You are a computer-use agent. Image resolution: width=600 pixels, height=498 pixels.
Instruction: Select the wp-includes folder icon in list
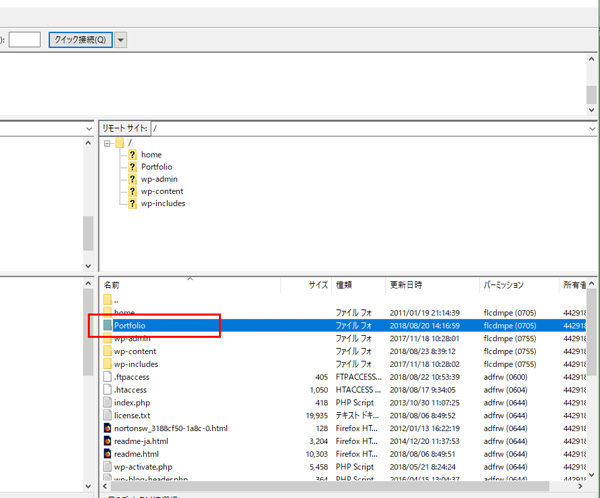pos(108,364)
